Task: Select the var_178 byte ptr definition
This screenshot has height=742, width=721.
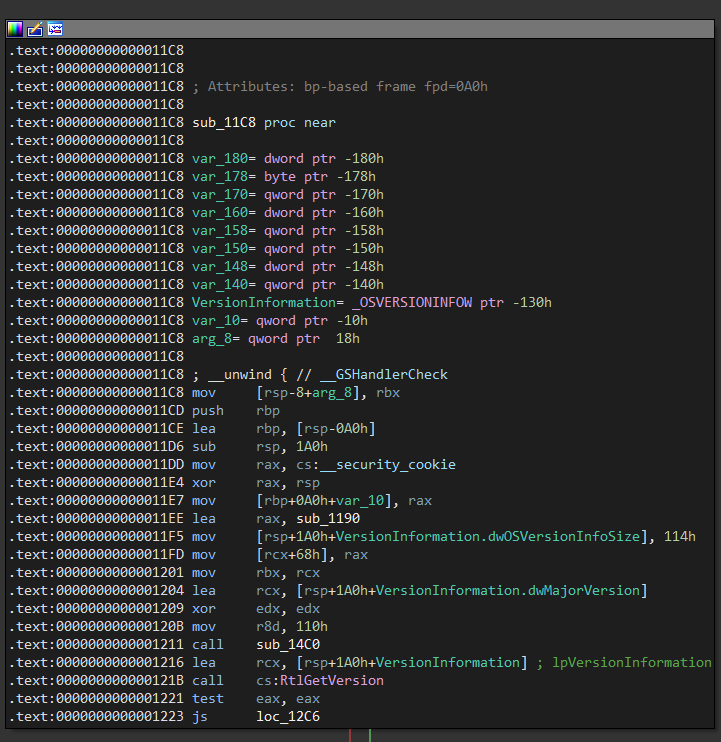Action: (283, 177)
